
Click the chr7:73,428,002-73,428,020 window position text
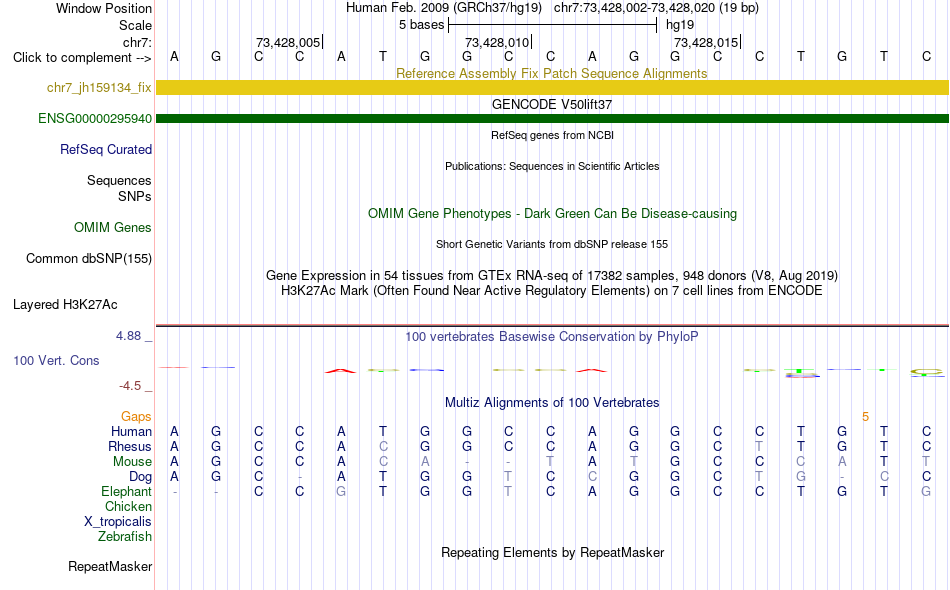click(x=656, y=8)
